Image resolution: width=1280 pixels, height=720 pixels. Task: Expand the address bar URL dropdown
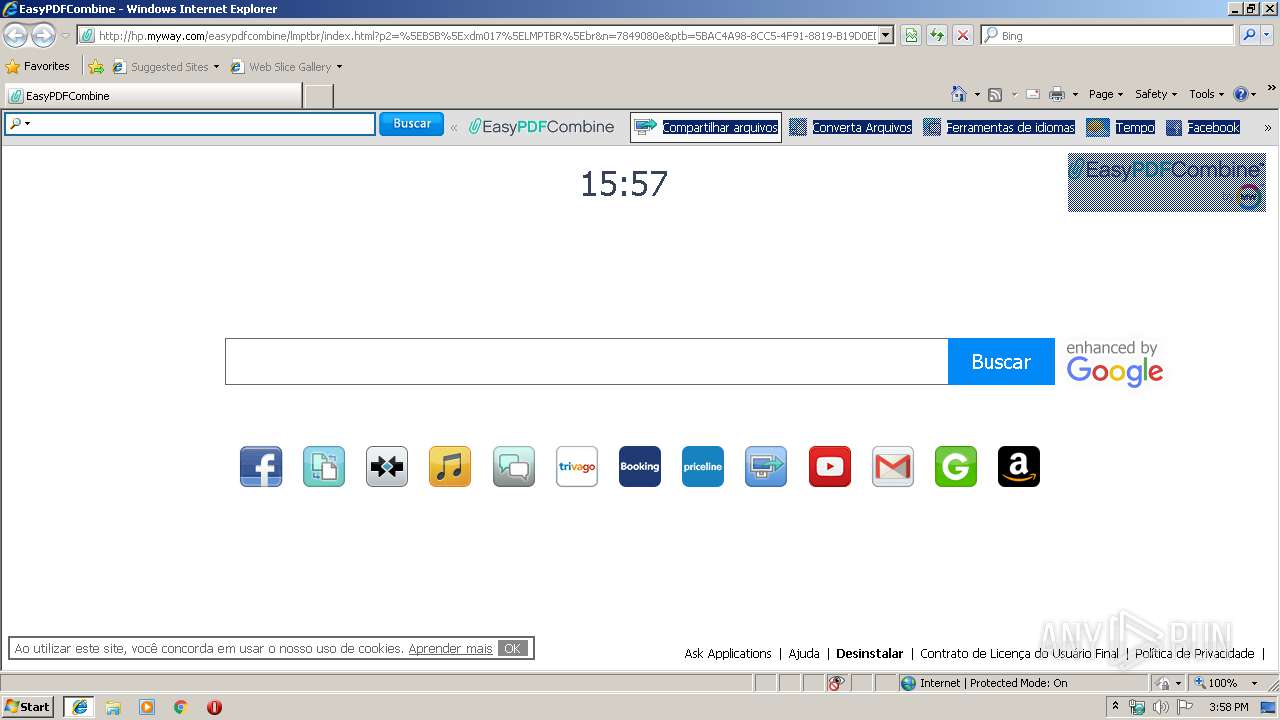click(886, 36)
